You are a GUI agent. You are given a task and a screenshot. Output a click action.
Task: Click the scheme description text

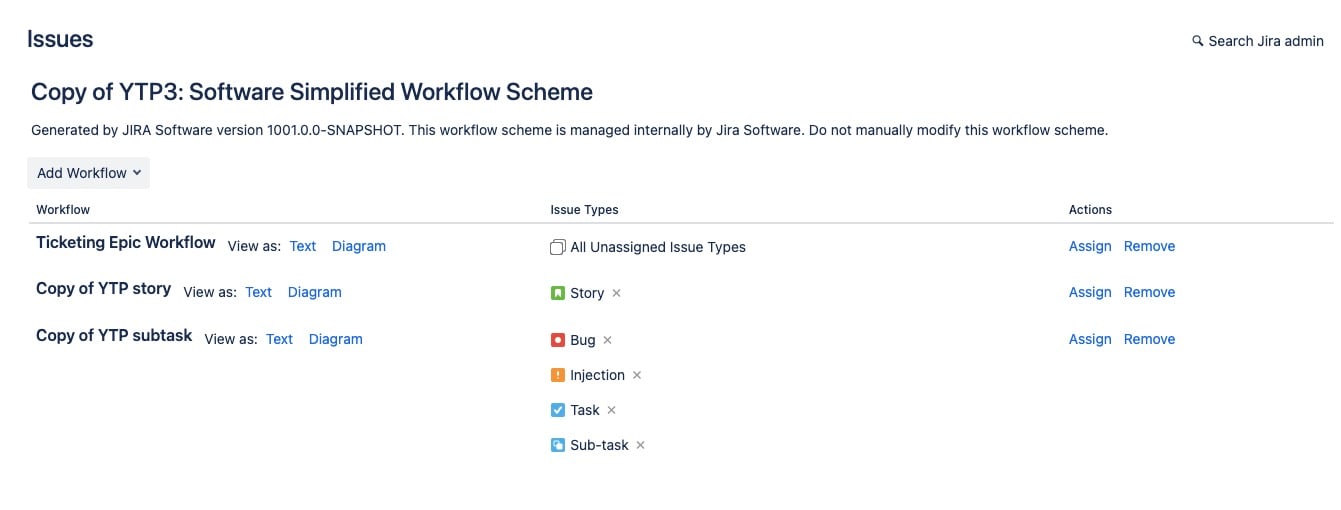[x=570, y=130]
